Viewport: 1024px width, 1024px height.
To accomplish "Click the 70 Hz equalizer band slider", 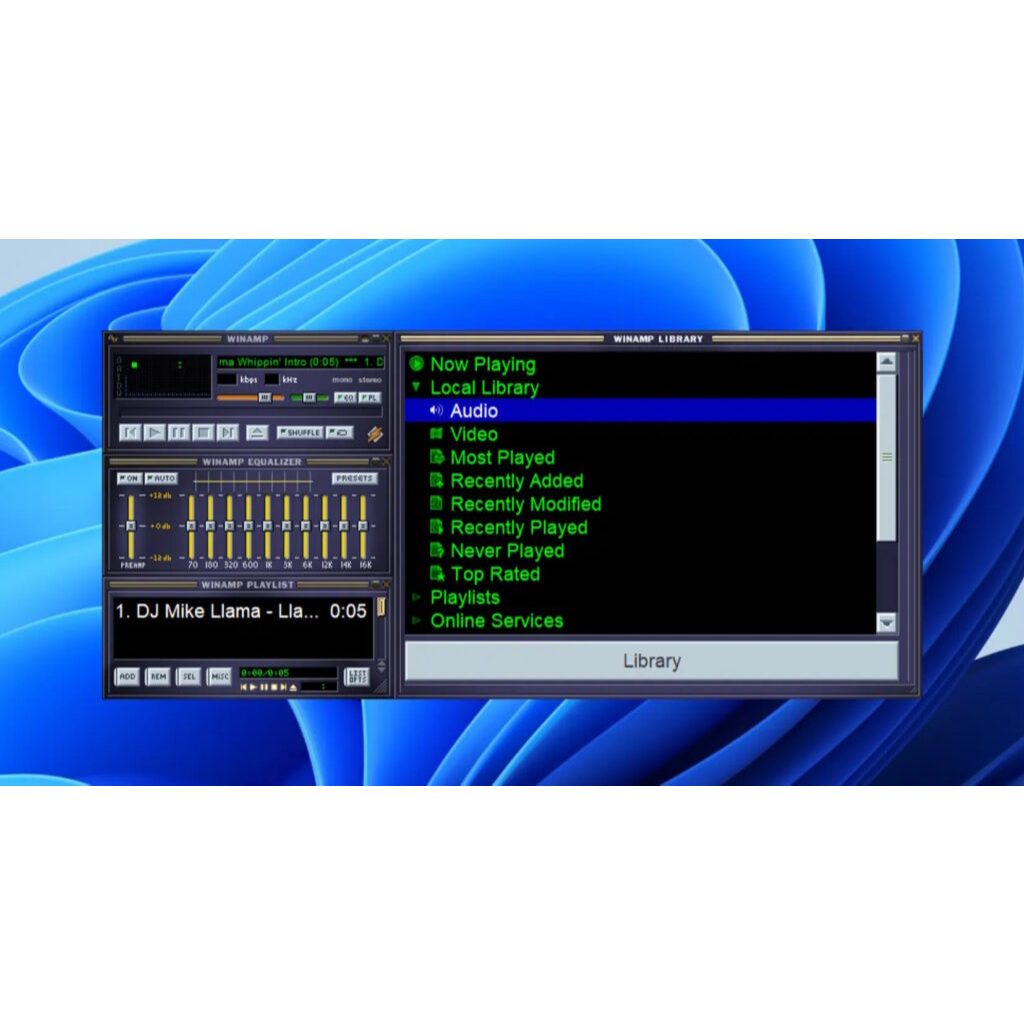I will coord(191,526).
